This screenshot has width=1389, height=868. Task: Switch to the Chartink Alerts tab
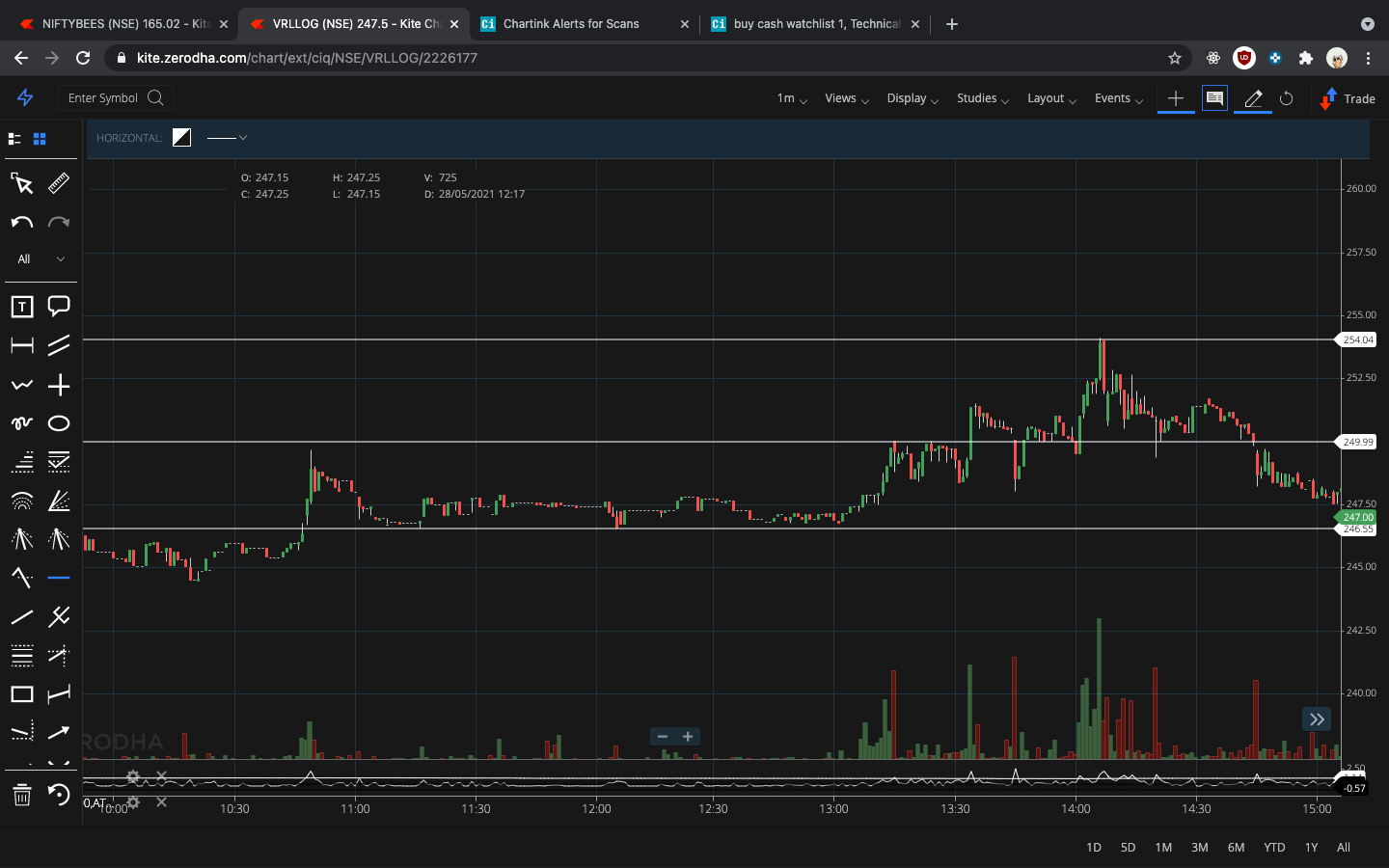(x=569, y=23)
